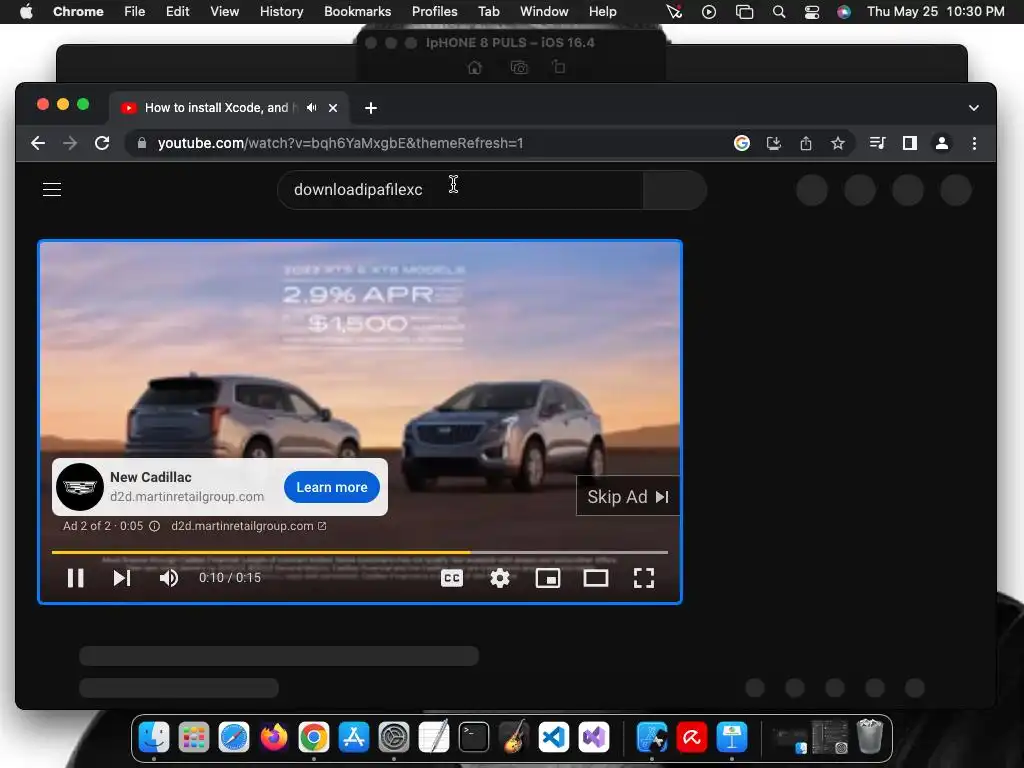The height and width of the screenshot is (768, 1024).
Task: Mute tab via the speaker icon on tab
Action: pyautogui.click(x=312, y=108)
